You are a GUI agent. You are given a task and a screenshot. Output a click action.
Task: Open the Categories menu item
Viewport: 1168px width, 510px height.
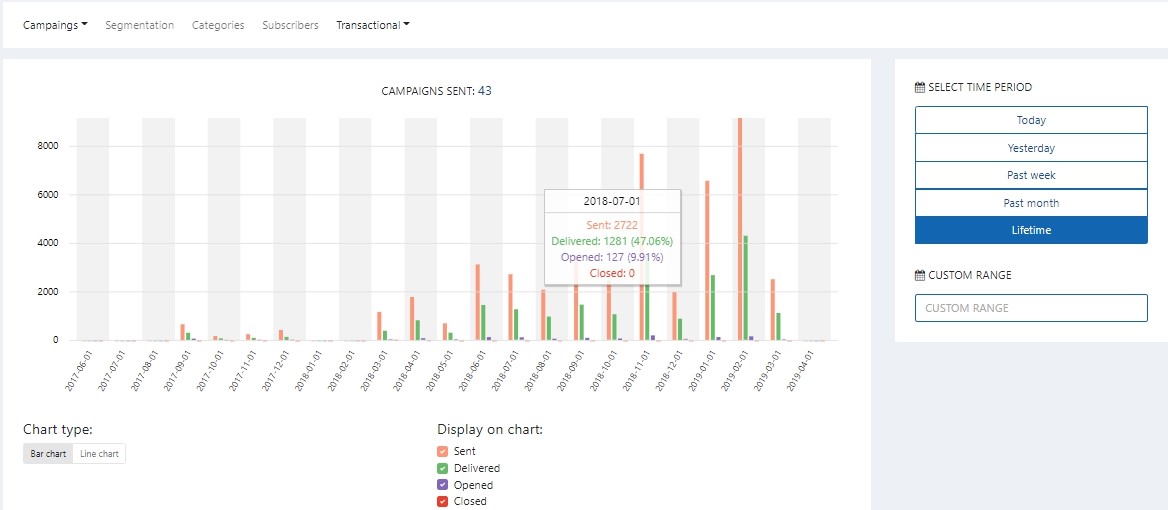218,25
